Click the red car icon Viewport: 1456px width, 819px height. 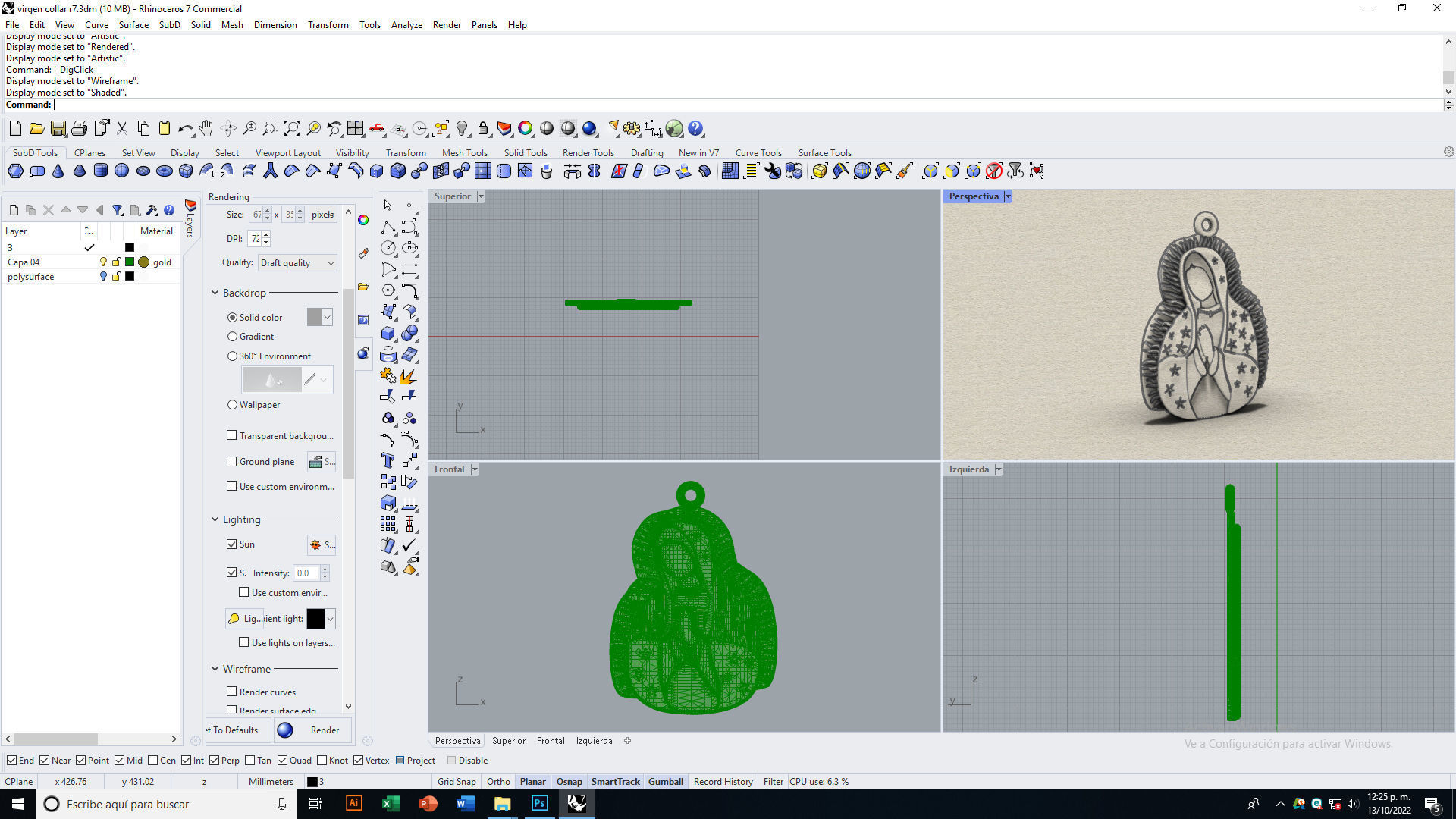tap(377, 128)
